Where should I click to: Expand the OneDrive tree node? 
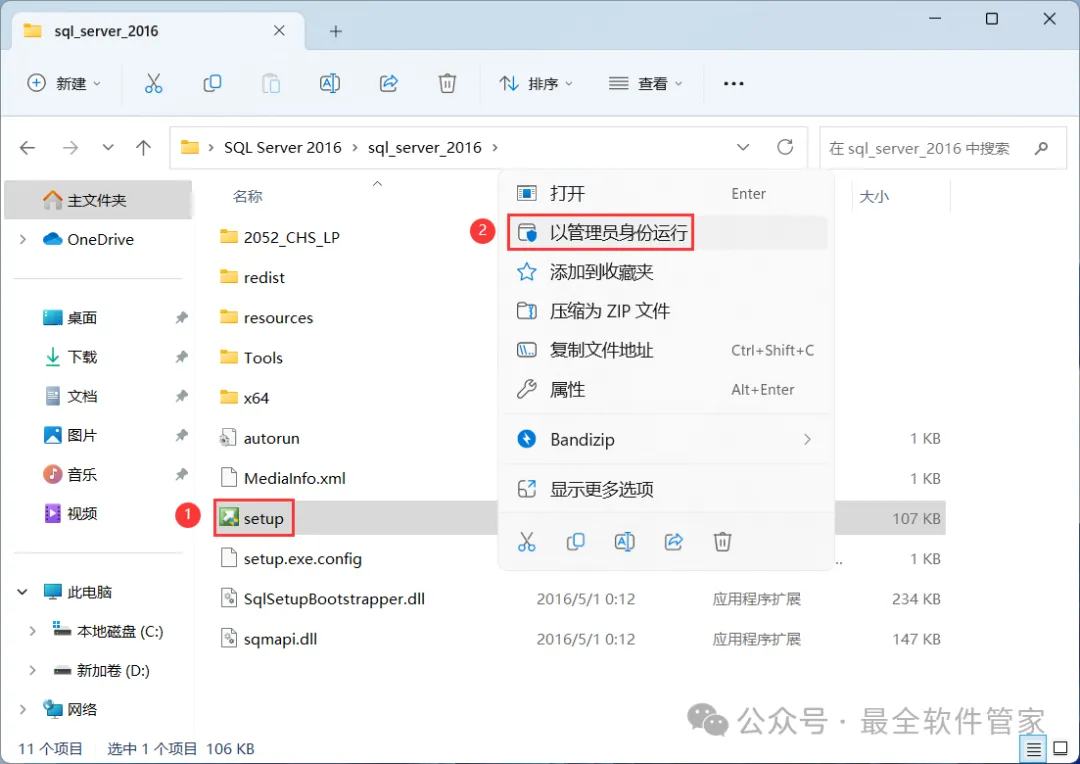[x=23, y=239]
